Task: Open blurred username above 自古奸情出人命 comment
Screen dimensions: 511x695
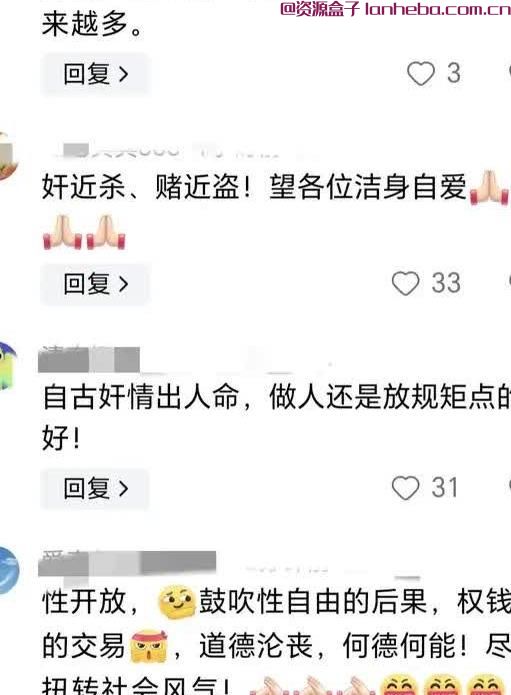Action: [89, 359]
